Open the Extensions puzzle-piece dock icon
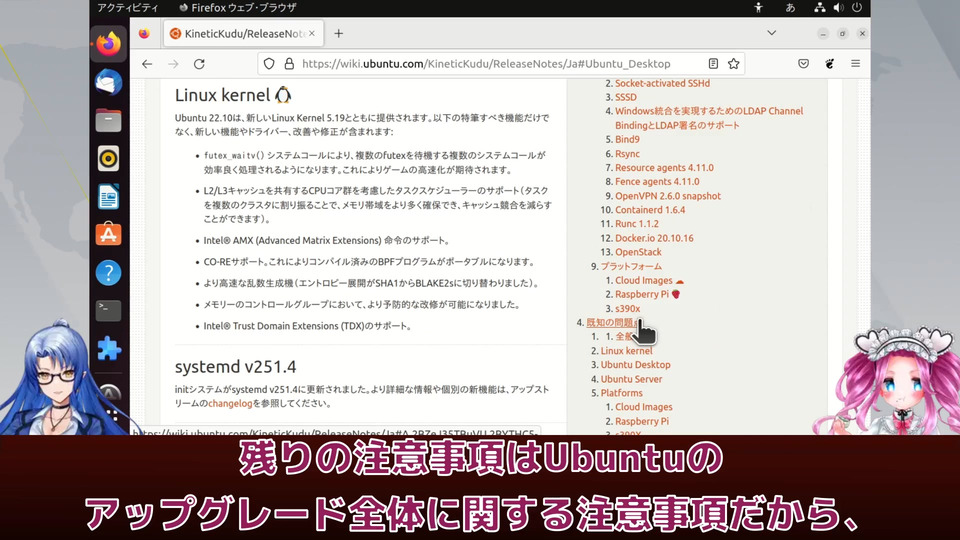The height and width of the screenshot is (540, 960). (108, 349)
